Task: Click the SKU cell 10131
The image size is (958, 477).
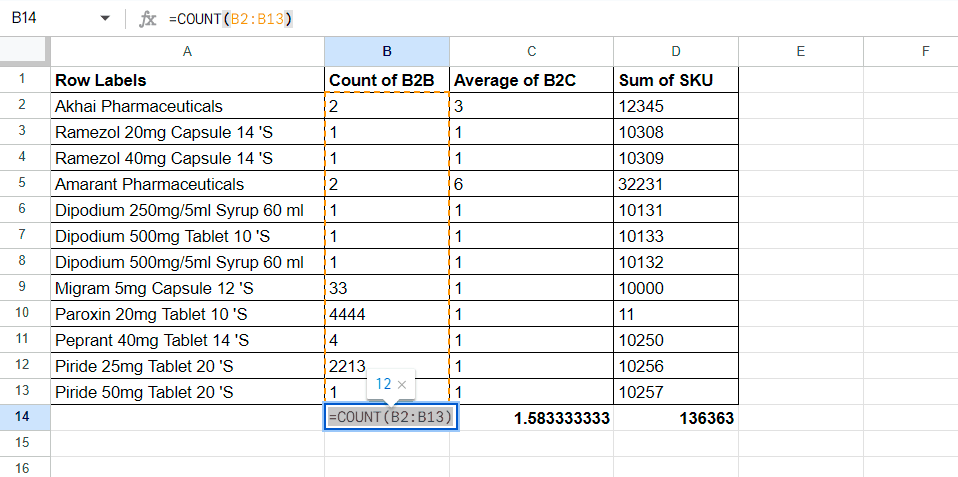Action: pyautogui.click(x=676, y=210)
